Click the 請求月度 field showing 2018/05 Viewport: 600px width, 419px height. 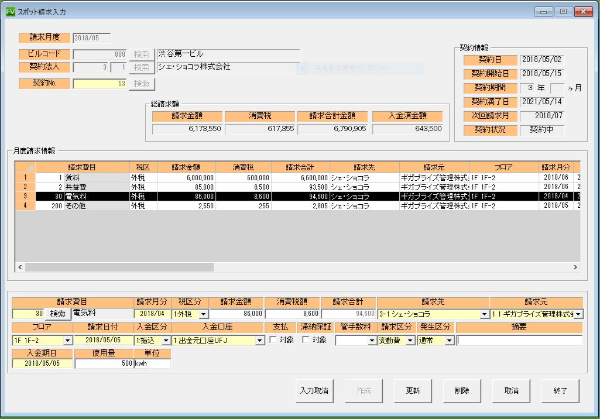[91, 38]
